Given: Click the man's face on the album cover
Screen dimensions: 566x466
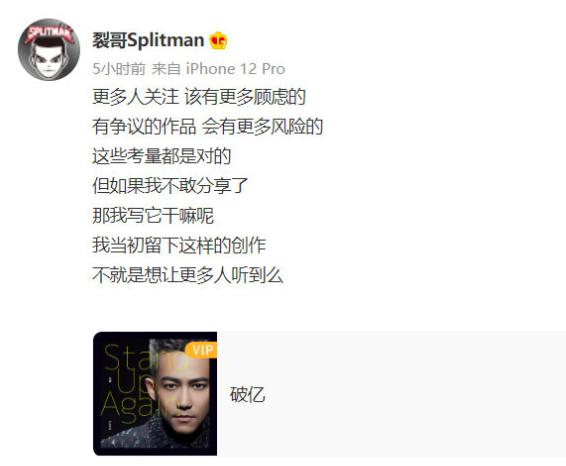Looking at the screenshot, I should coord(184,391).
